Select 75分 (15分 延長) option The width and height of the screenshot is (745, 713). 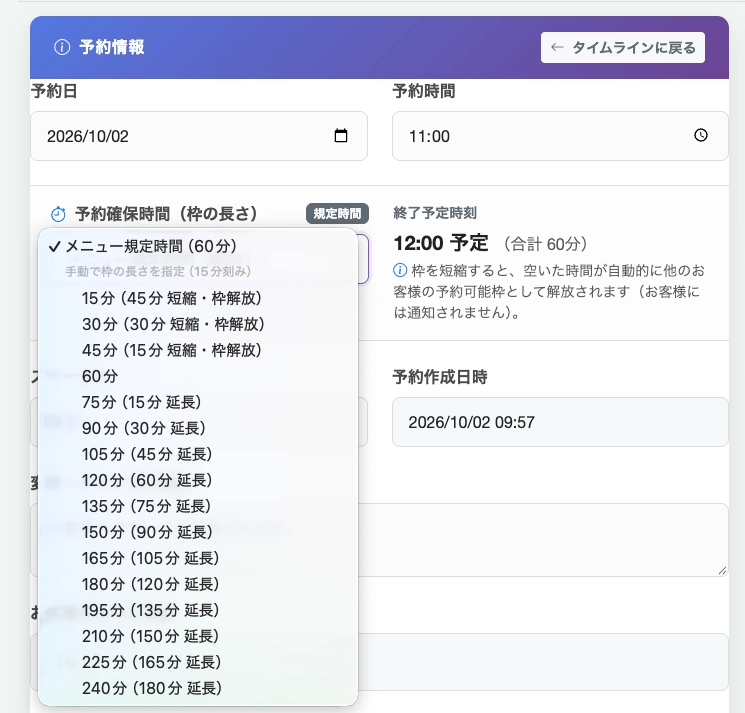coord(198,402)
